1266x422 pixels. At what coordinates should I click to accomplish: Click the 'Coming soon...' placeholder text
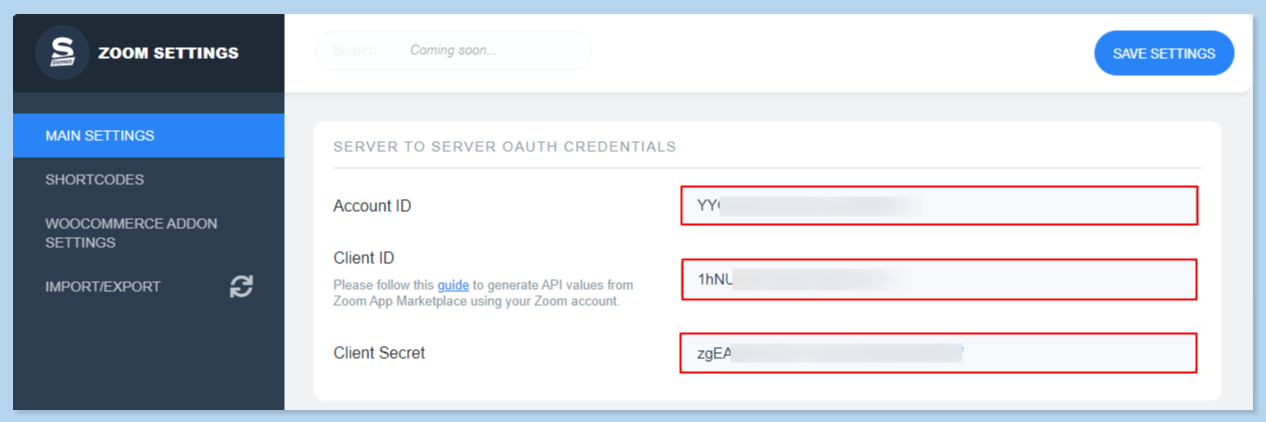click(453, 51)
